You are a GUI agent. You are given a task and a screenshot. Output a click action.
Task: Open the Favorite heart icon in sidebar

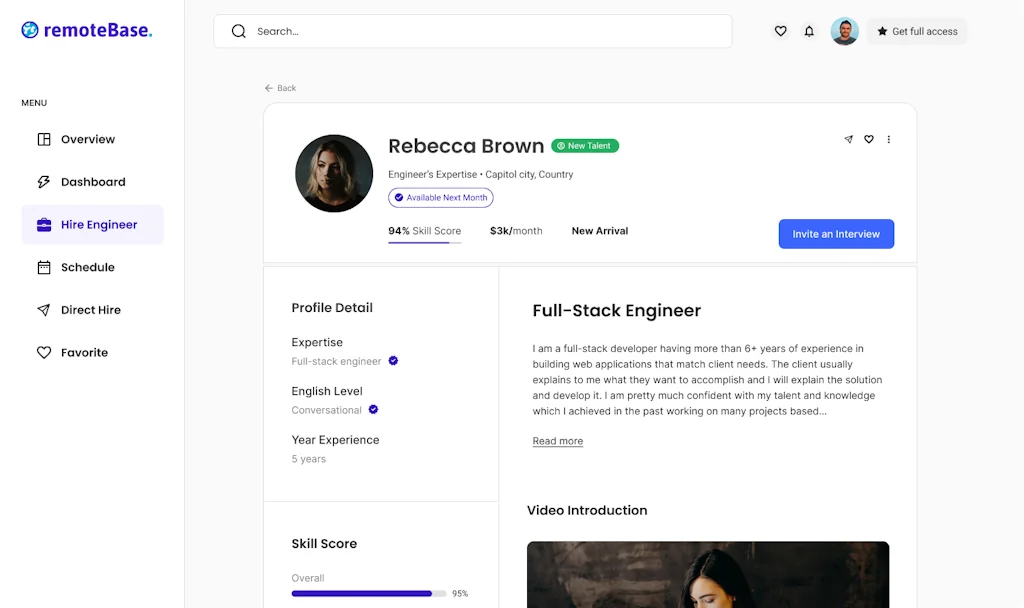43,352
